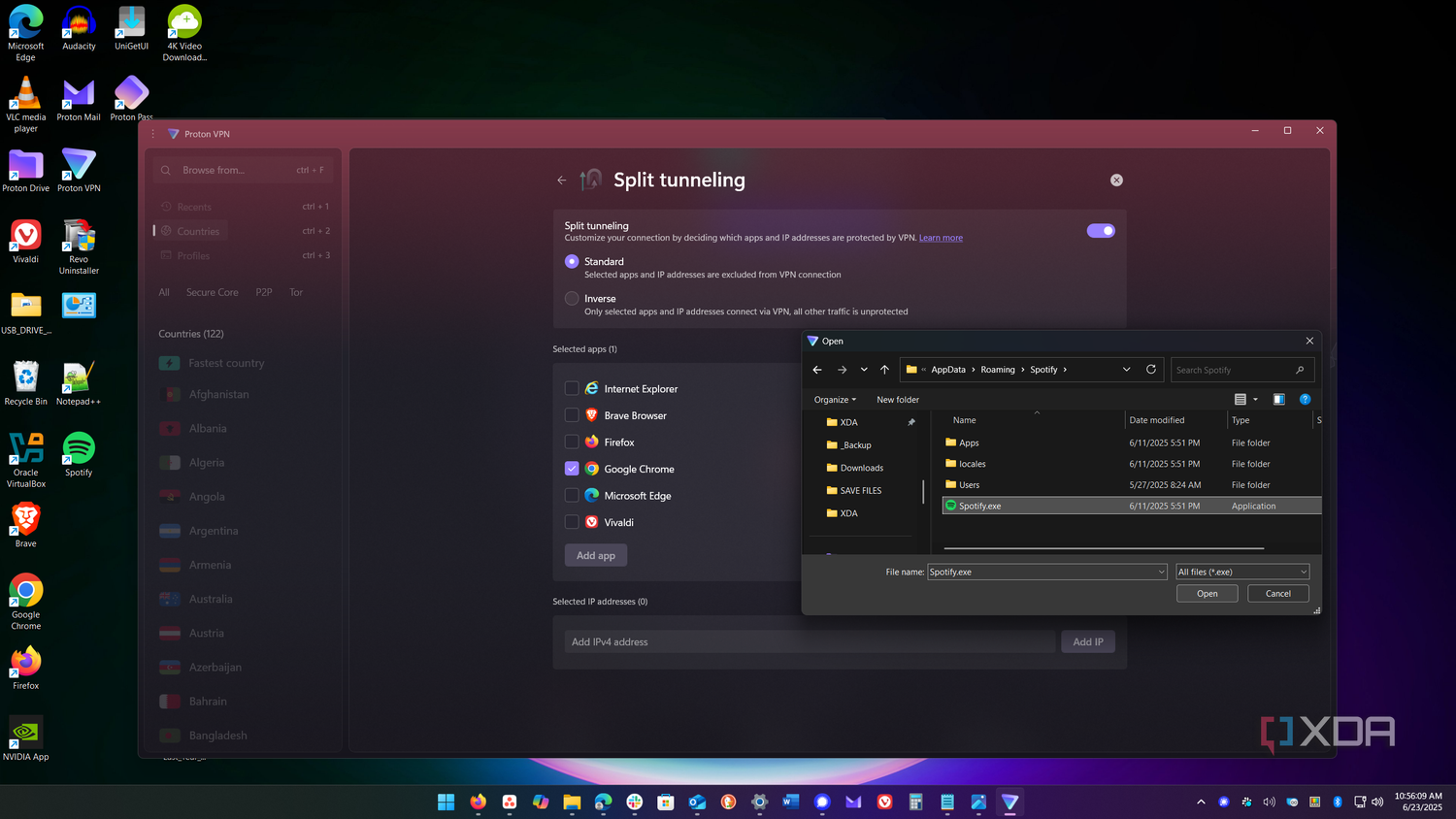Change view layout icon in Open dialog

click(1240, 400)
